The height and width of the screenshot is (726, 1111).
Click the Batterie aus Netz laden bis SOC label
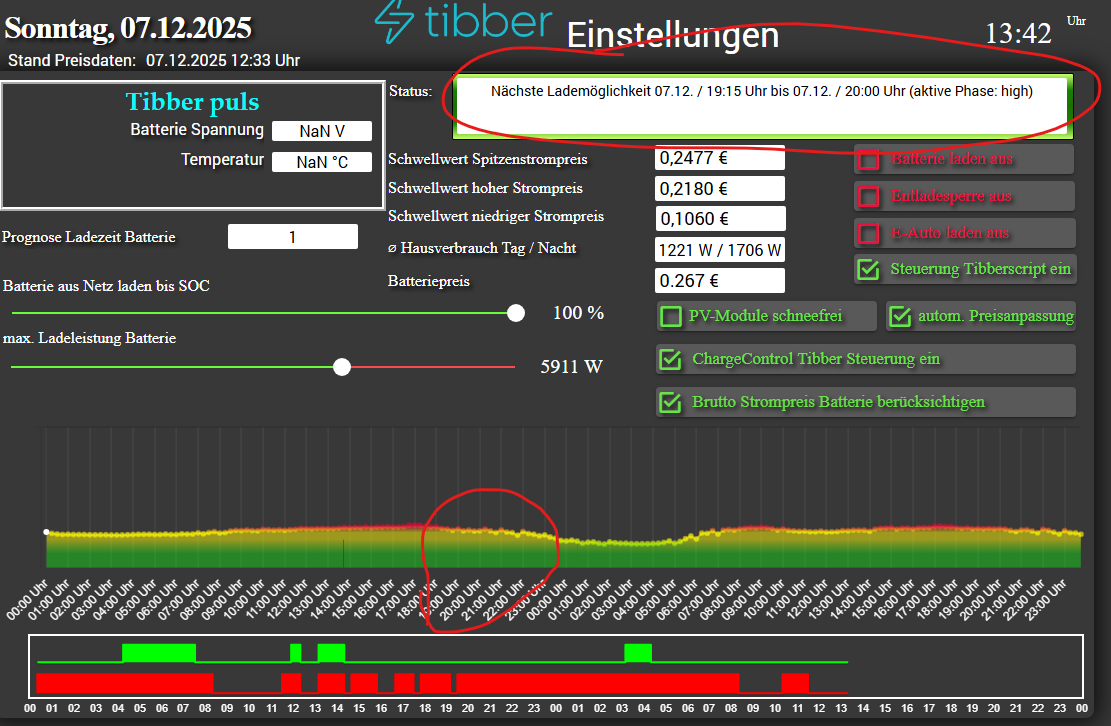(x=106, y=286)
